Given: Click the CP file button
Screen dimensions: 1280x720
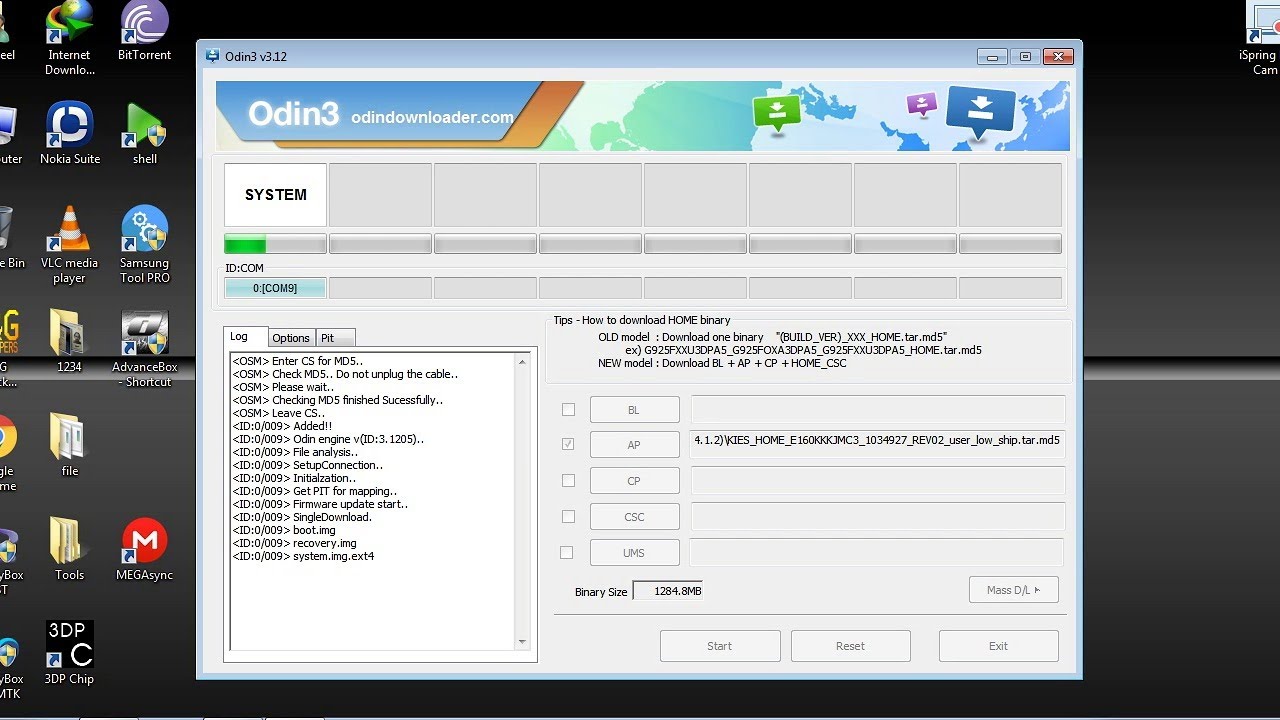Looking at the screenshot, I should click(x=634, y=481).
